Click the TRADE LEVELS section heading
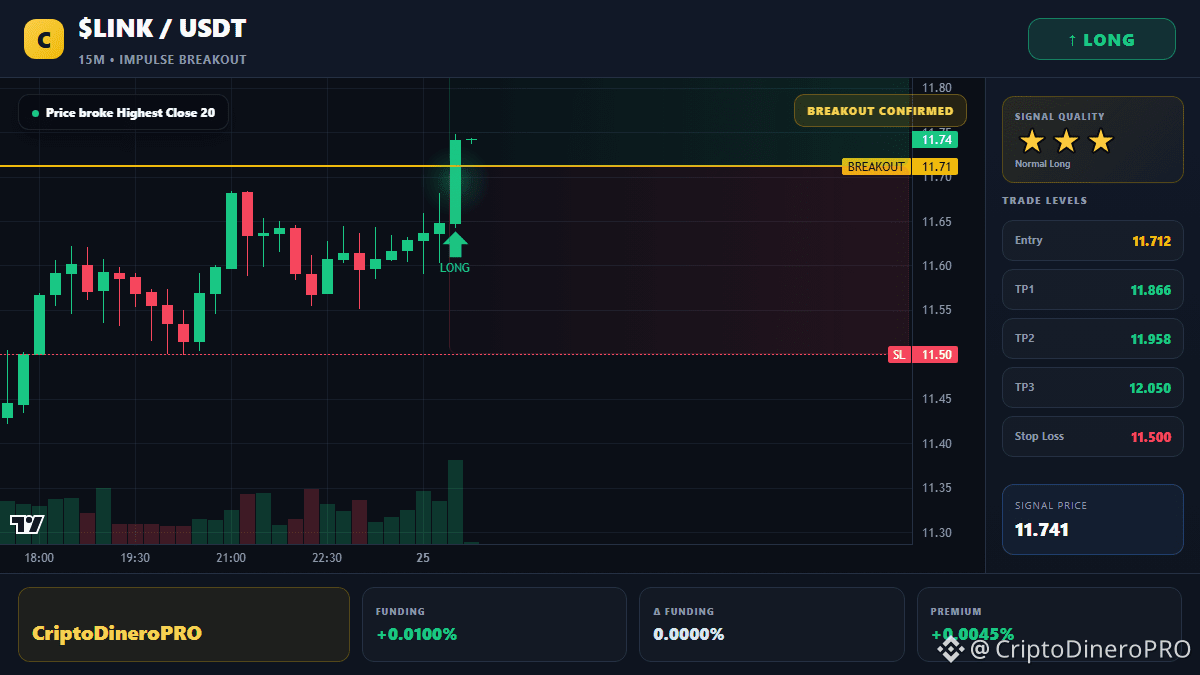Screen dimensions: 1200x675 1044,201
